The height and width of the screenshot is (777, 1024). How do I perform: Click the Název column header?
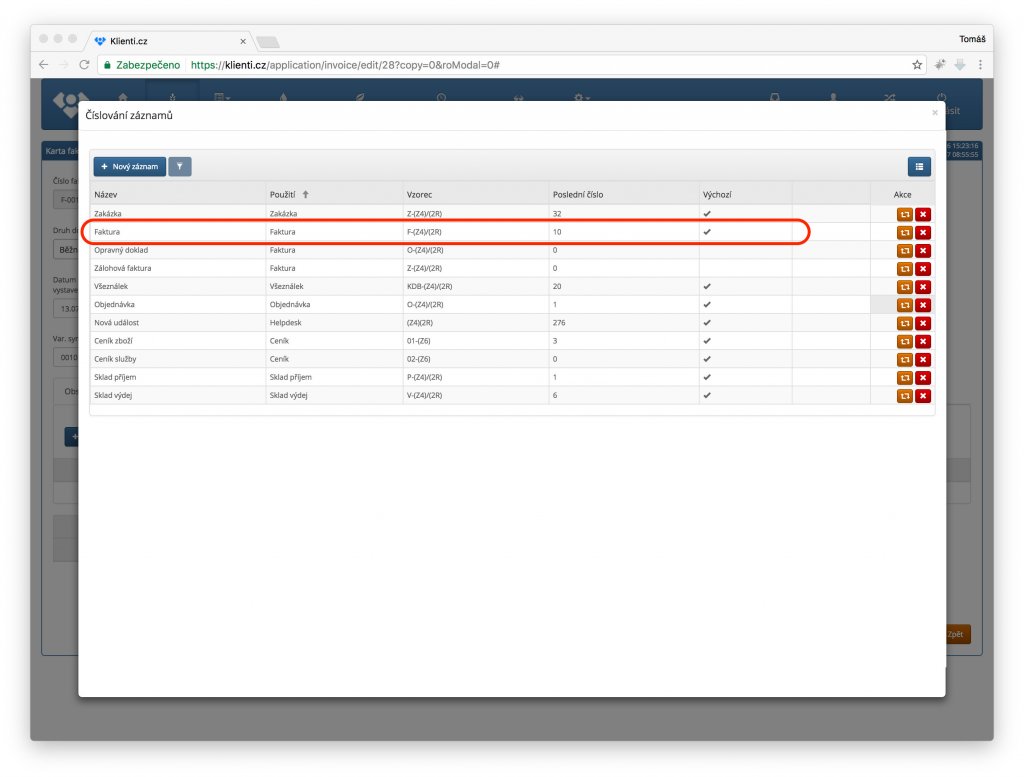point(106,194)
